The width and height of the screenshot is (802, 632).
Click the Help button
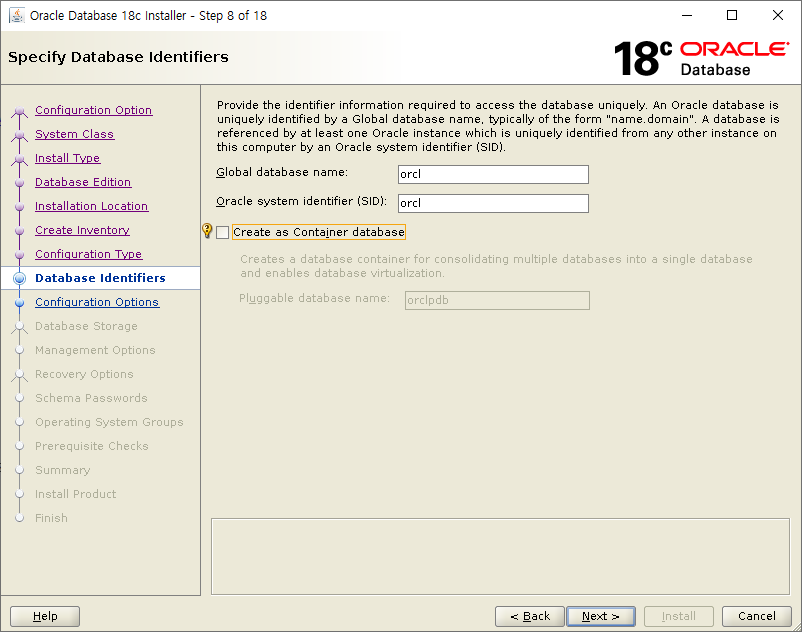tap(45, 616)
